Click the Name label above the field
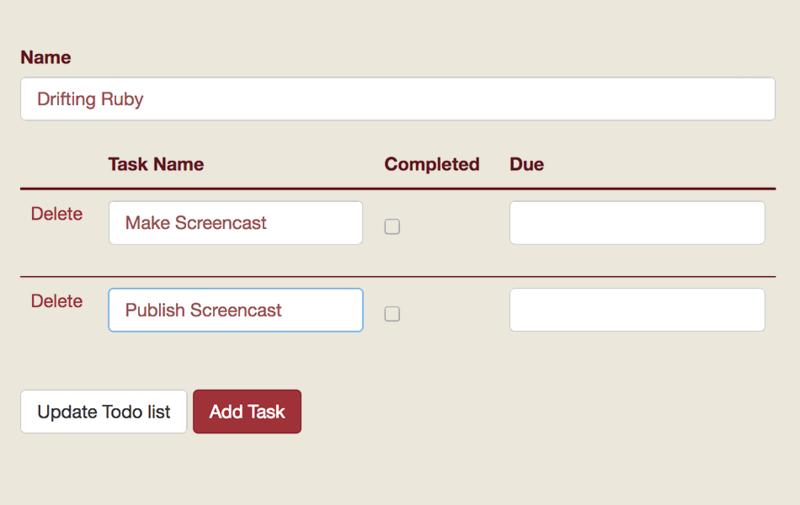Screen dimensions: 800x505 pos(45,57)
